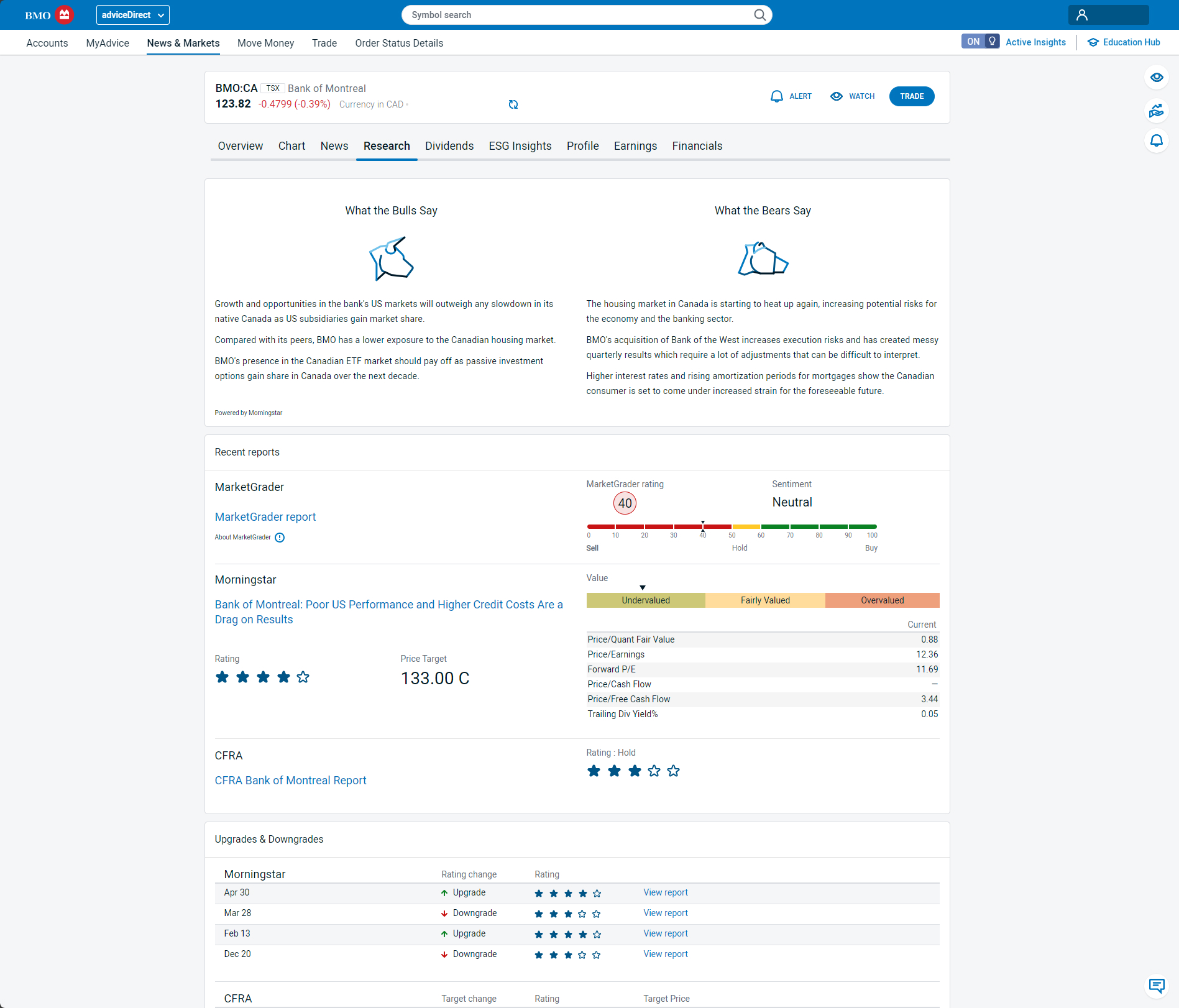
Task: Toggle Watch for BMO:CA
Action: 853,96
